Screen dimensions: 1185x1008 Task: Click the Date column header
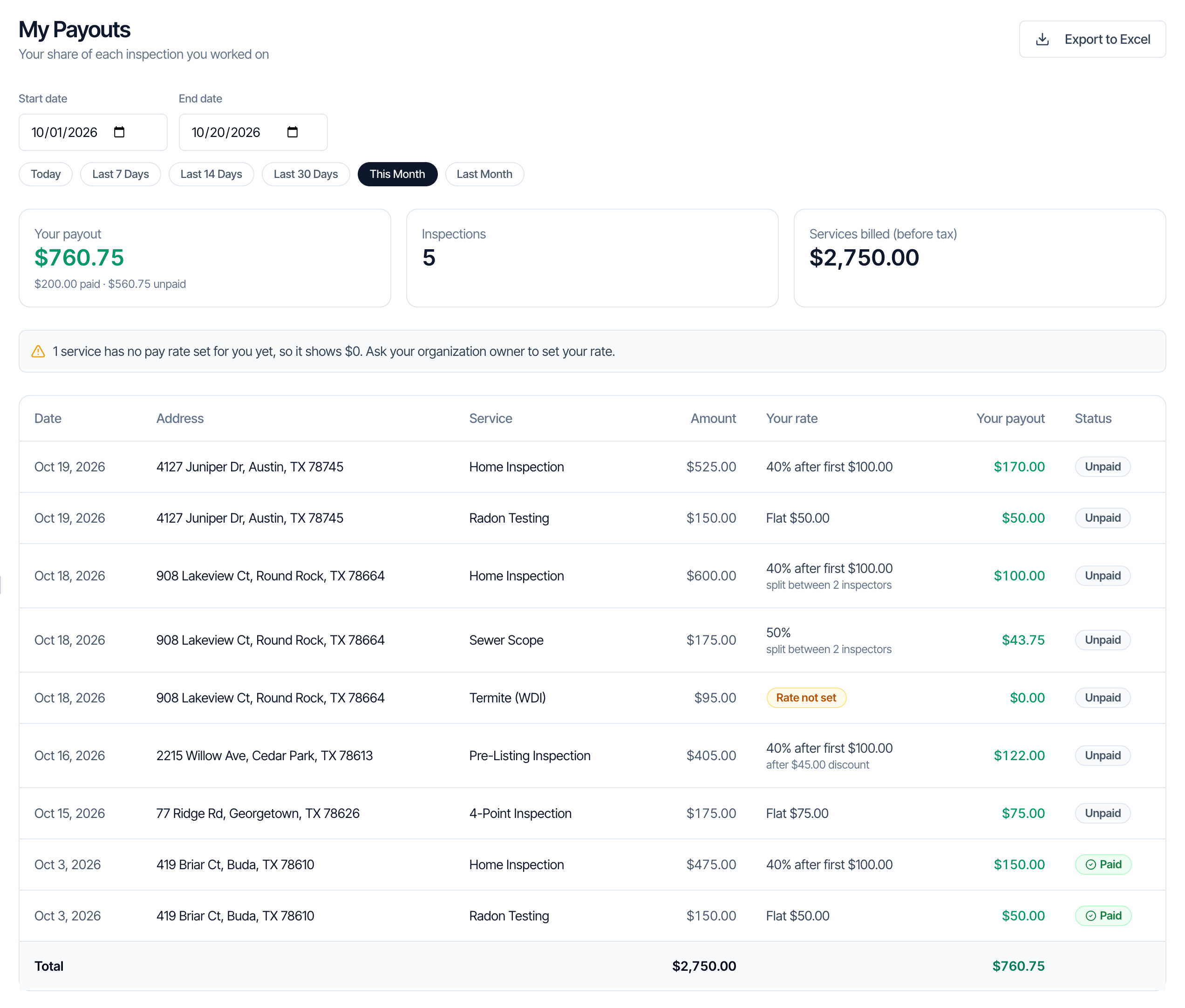[48, 418]
